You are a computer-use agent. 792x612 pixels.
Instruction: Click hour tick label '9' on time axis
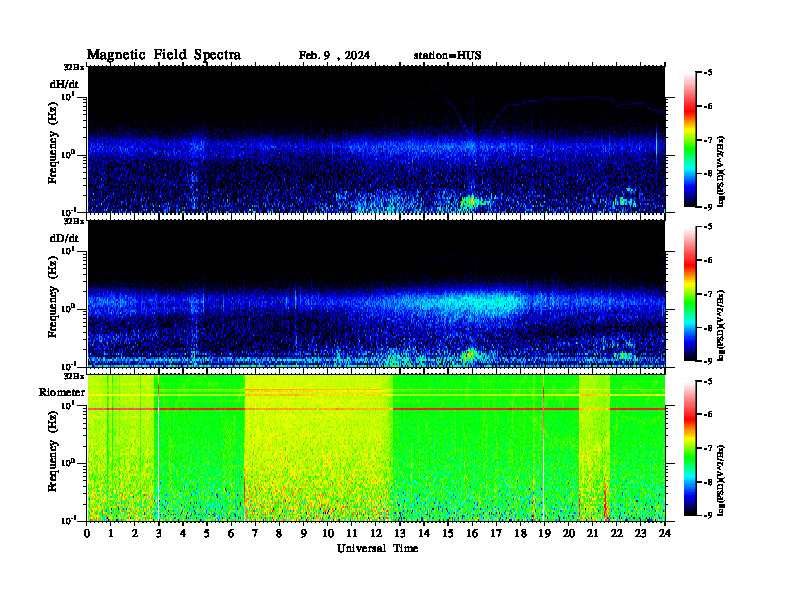pyautogui.click(x=304, y=533)
